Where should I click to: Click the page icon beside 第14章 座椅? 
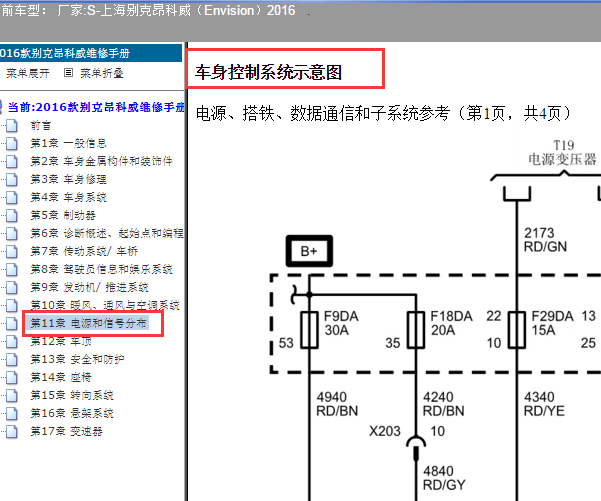[x=12, y=378]
